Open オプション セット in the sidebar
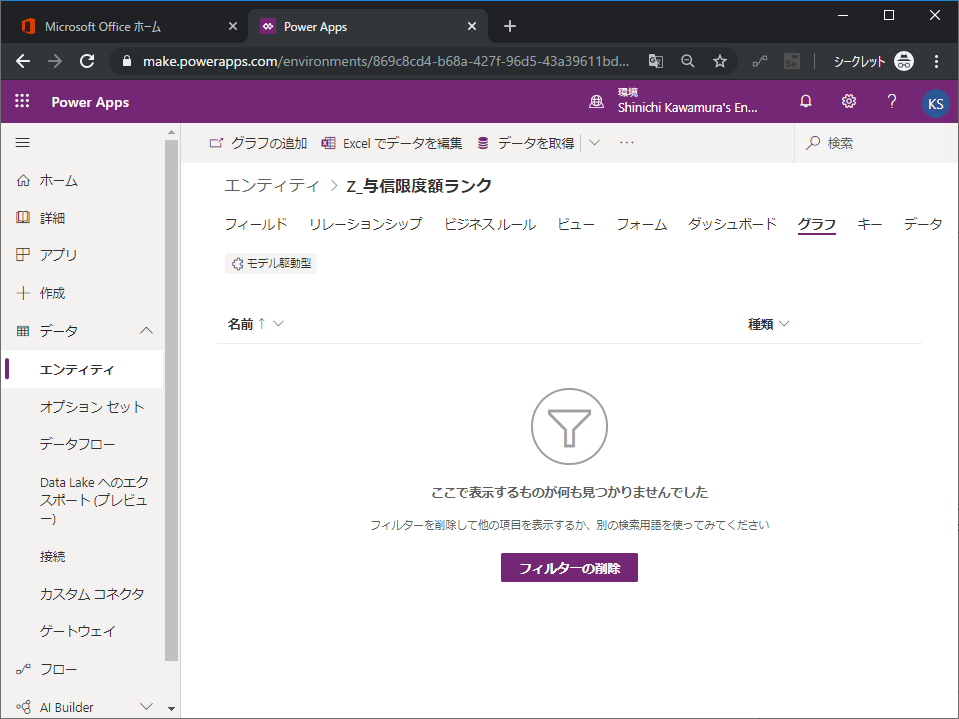Image resolution: width=959 pixels, height=719 pixels. pyautogui.click(x=92, y=407)
